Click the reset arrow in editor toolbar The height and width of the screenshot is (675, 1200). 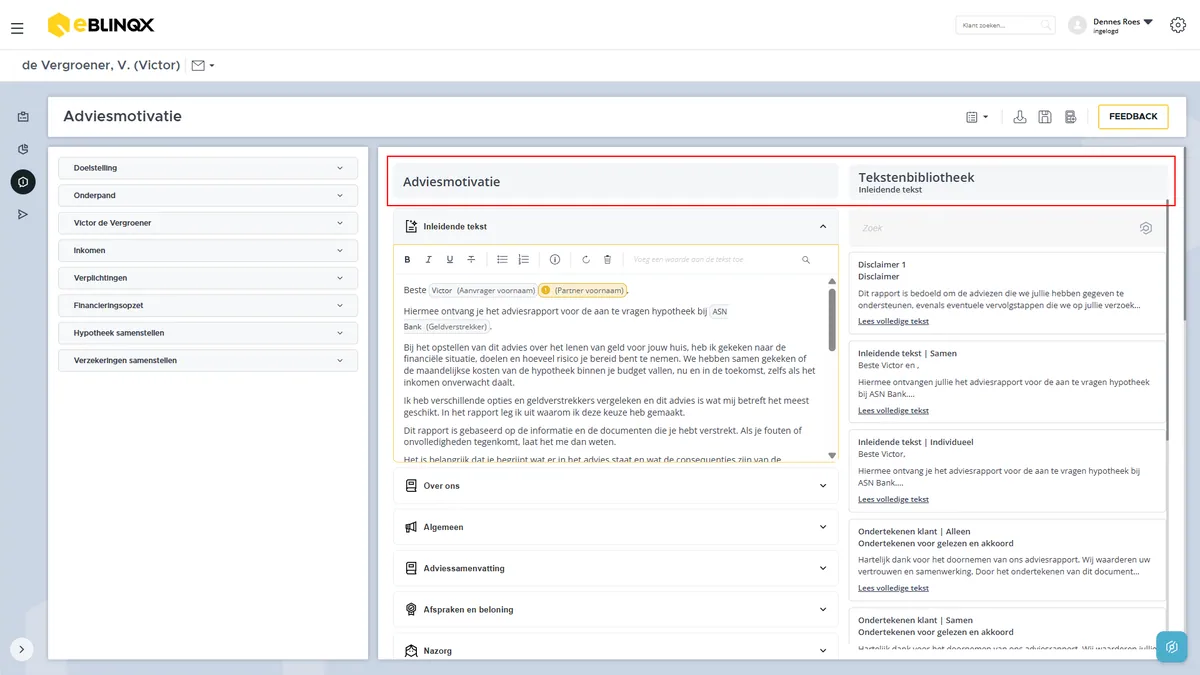coord(586,260)
